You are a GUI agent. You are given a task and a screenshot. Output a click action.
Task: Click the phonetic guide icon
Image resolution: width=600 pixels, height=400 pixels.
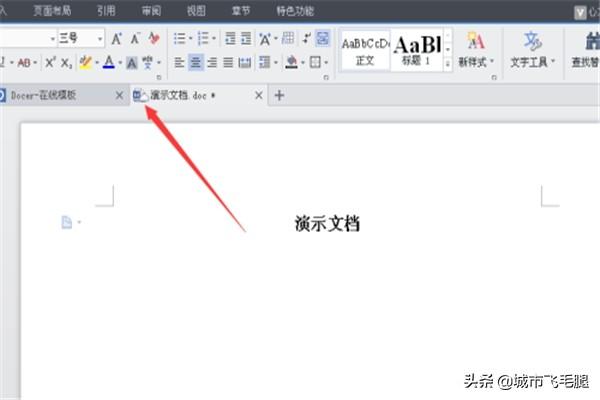click(x=148, y=62)
